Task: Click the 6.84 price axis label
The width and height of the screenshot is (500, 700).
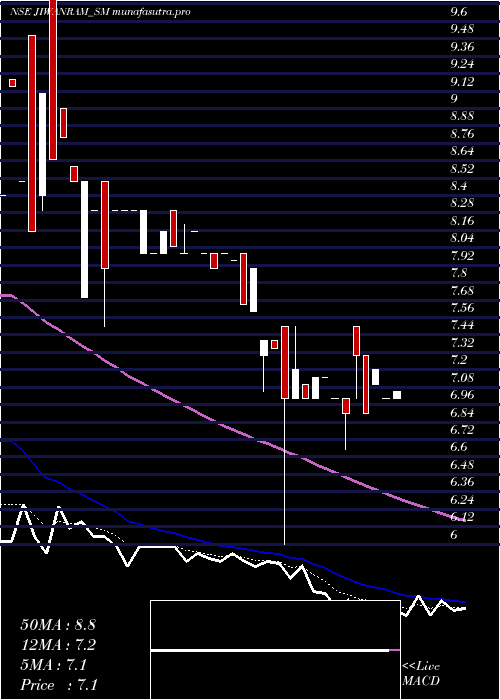Action: click(462, 412)
